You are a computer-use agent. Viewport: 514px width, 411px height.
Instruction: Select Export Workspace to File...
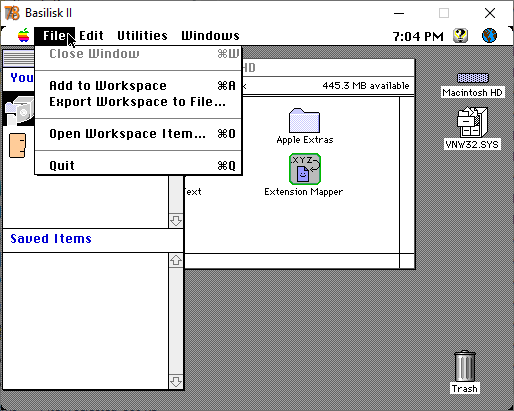pos(138,102)
